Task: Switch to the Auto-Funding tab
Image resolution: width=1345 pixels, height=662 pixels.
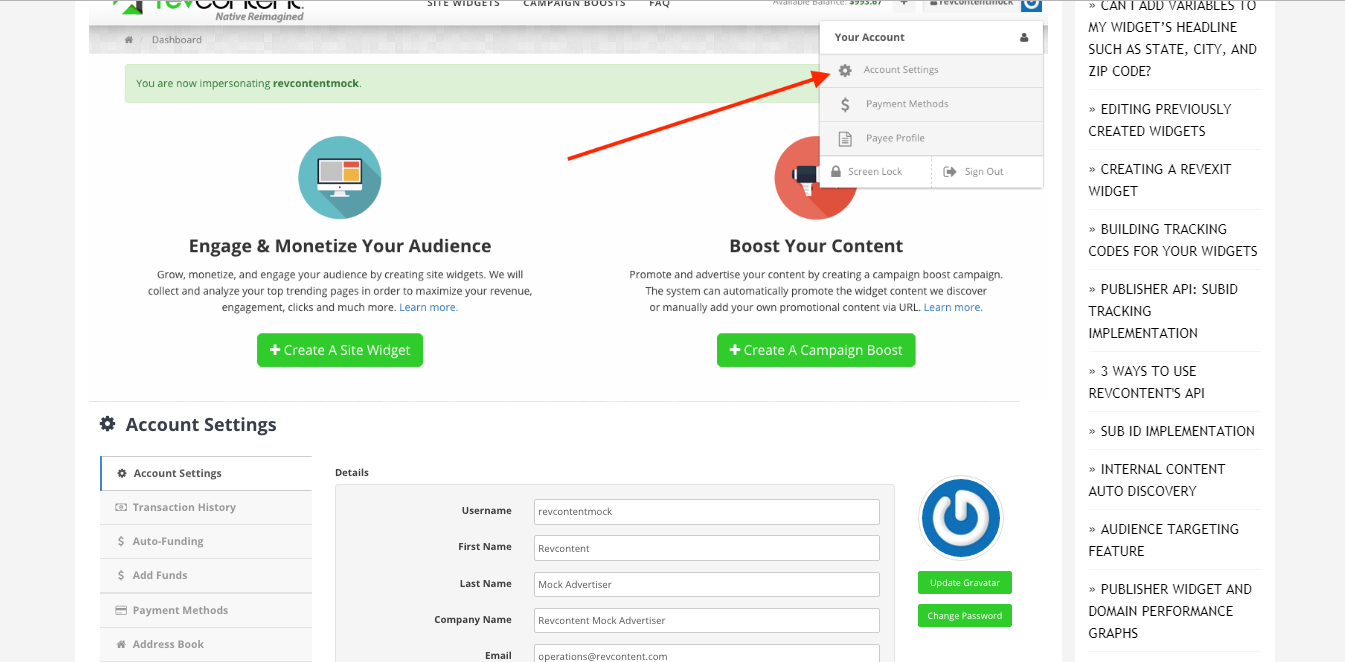Action: pos(206,541)
